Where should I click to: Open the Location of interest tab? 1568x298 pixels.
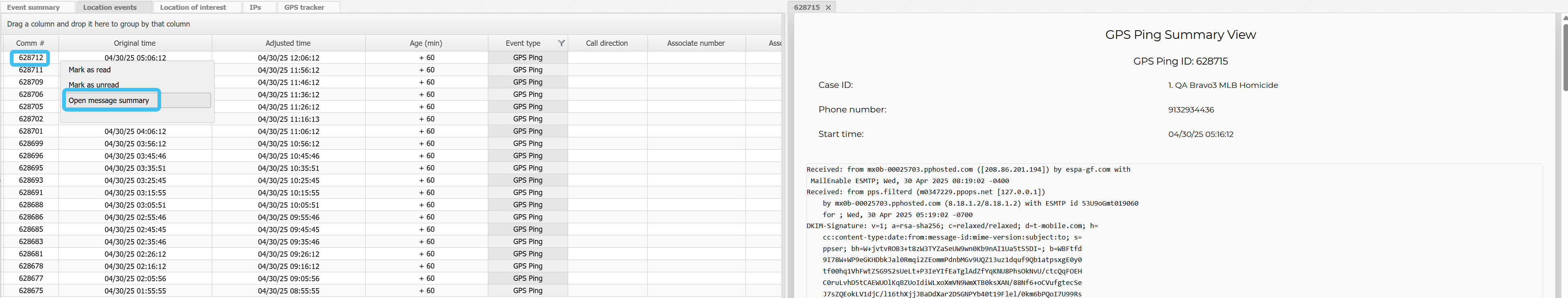click(x=193, y=7)
